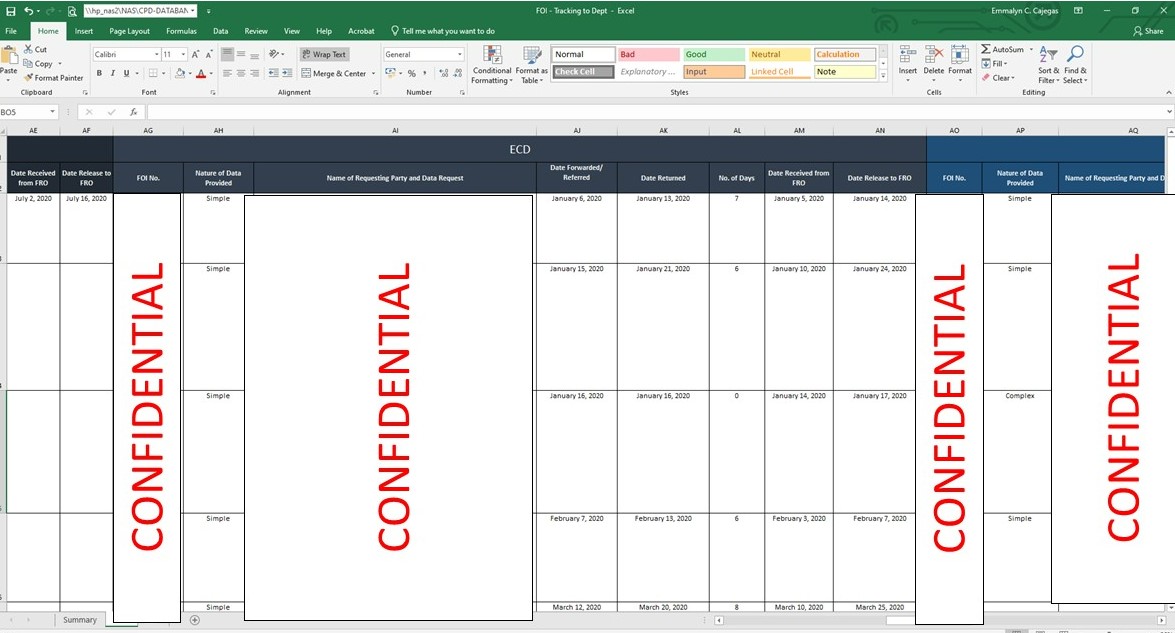Open the General number format dropdown
The image size is (1175, 633).
[x=459, y=54]
